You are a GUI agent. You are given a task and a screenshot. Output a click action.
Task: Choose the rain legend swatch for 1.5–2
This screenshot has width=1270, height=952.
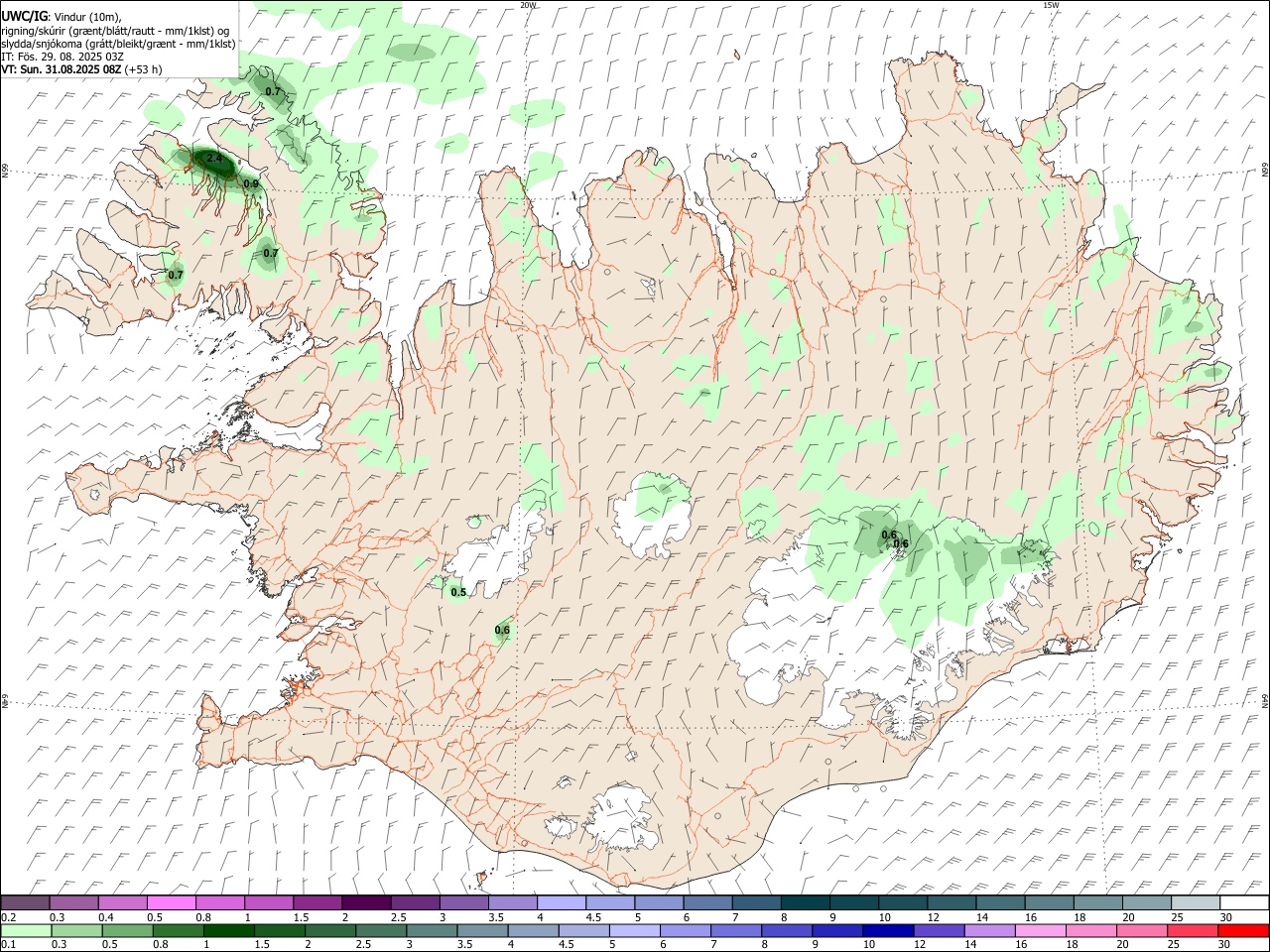(x=279, y=930)
